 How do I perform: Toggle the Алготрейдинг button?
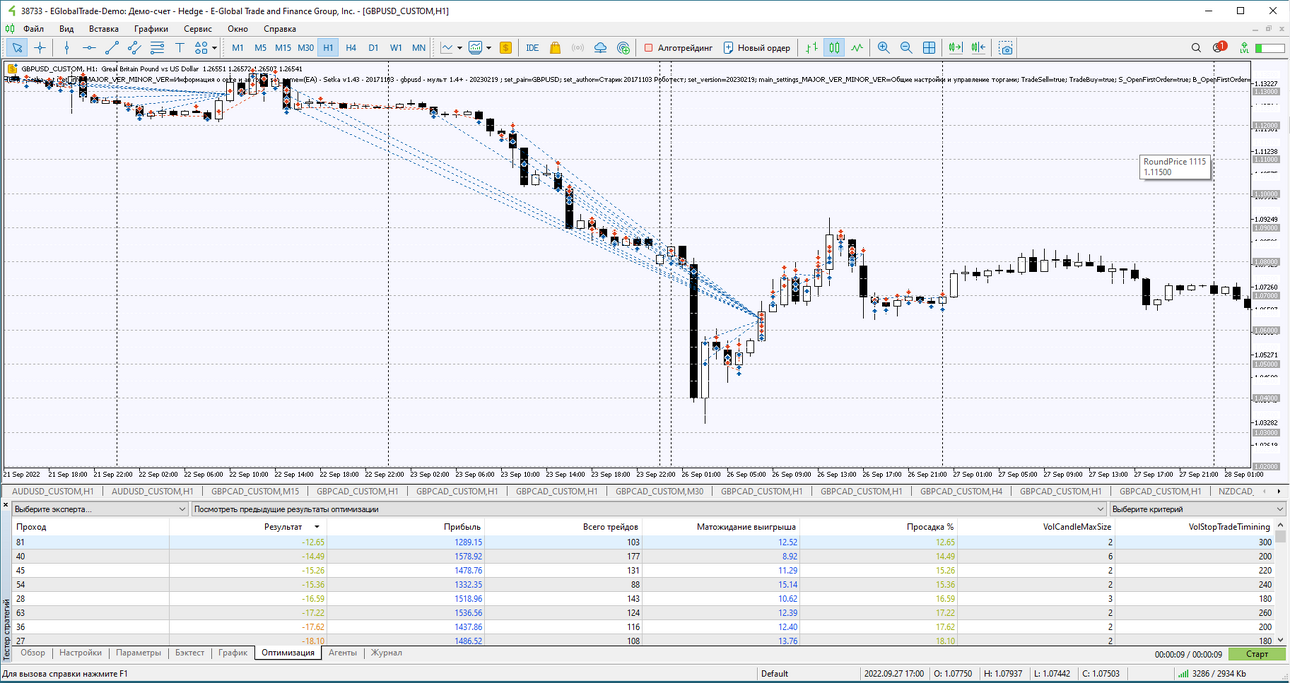pos(679,47)
